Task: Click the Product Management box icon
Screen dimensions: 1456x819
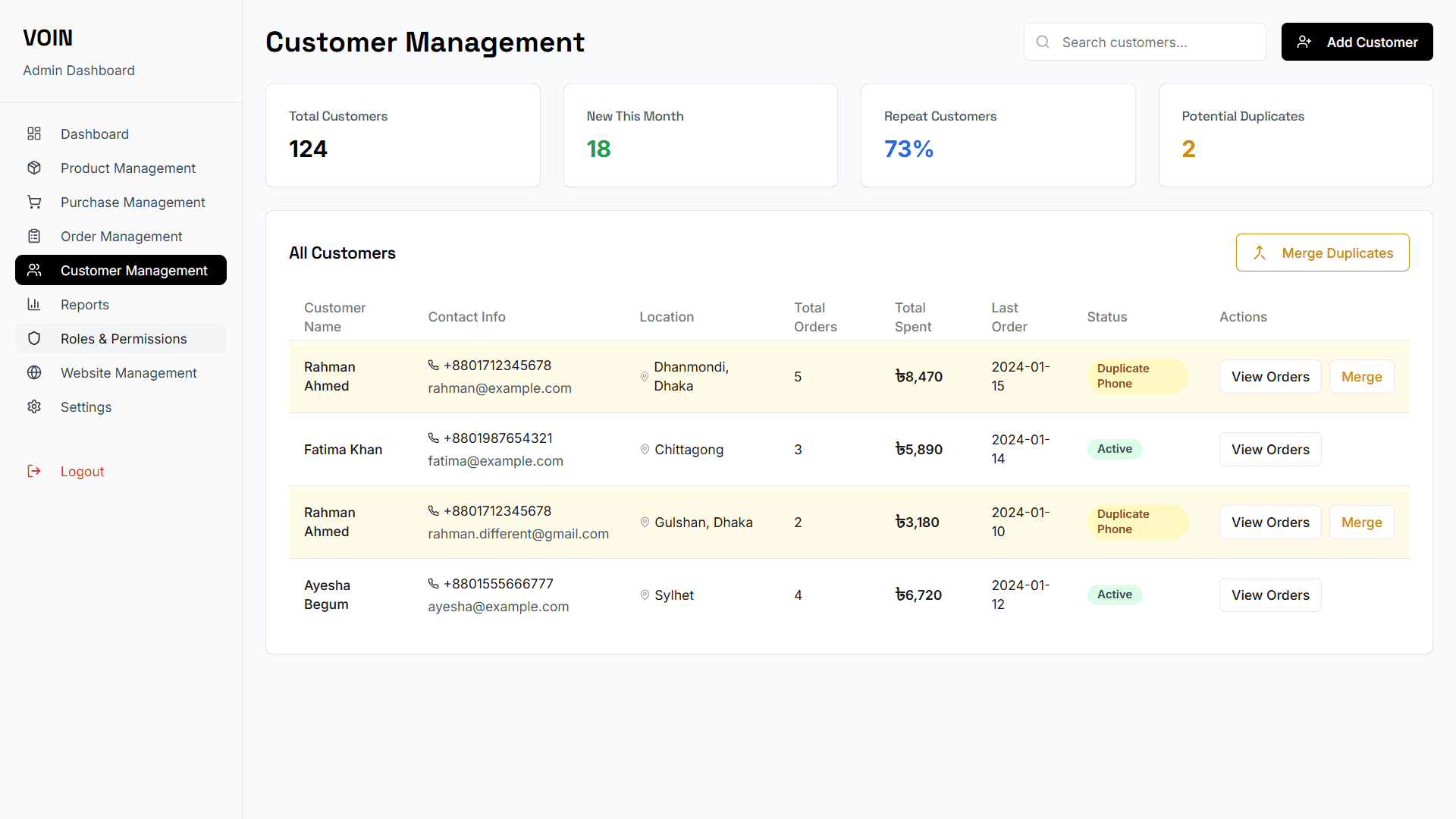Action: [x=34, y=168]
